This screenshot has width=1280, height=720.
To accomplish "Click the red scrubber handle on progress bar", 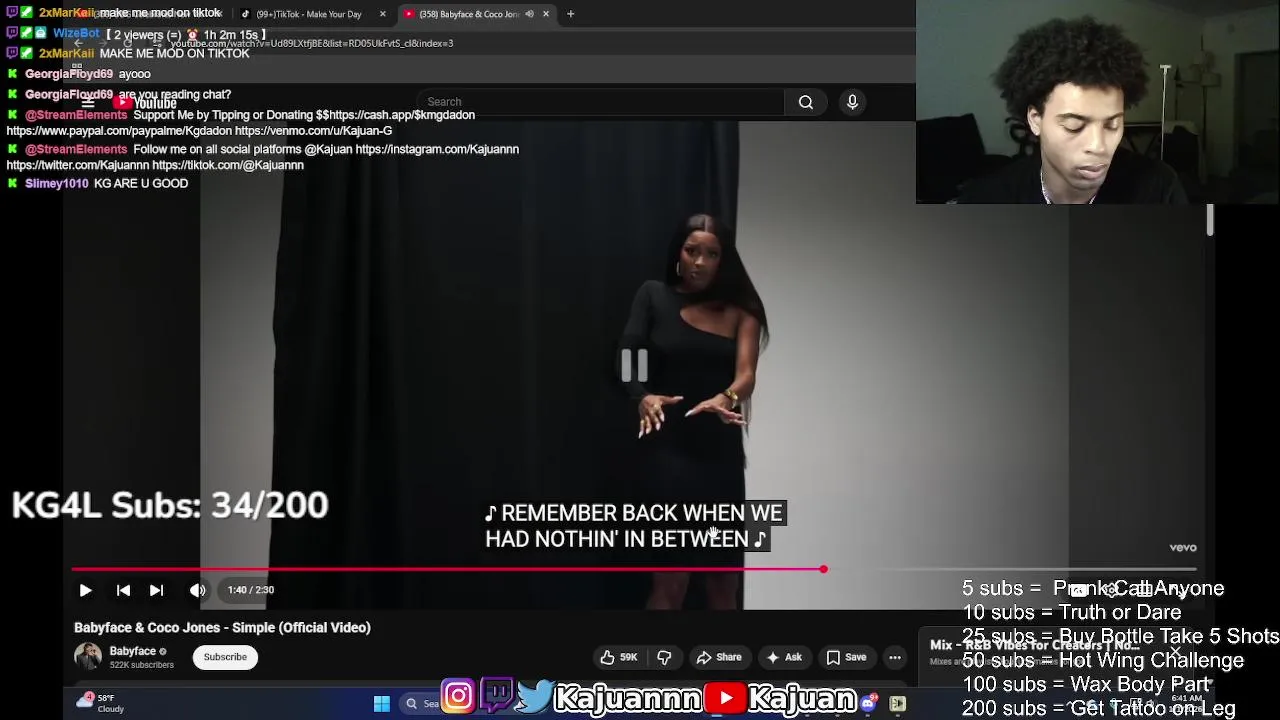I will [x=823, y=569].
